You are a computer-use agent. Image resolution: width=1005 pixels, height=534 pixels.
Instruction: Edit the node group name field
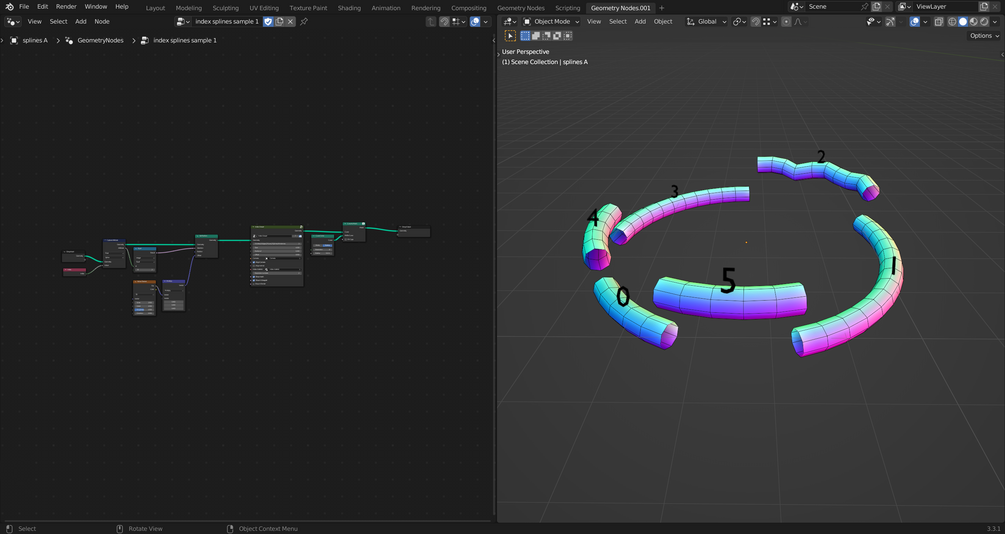(x=227, y=22)
